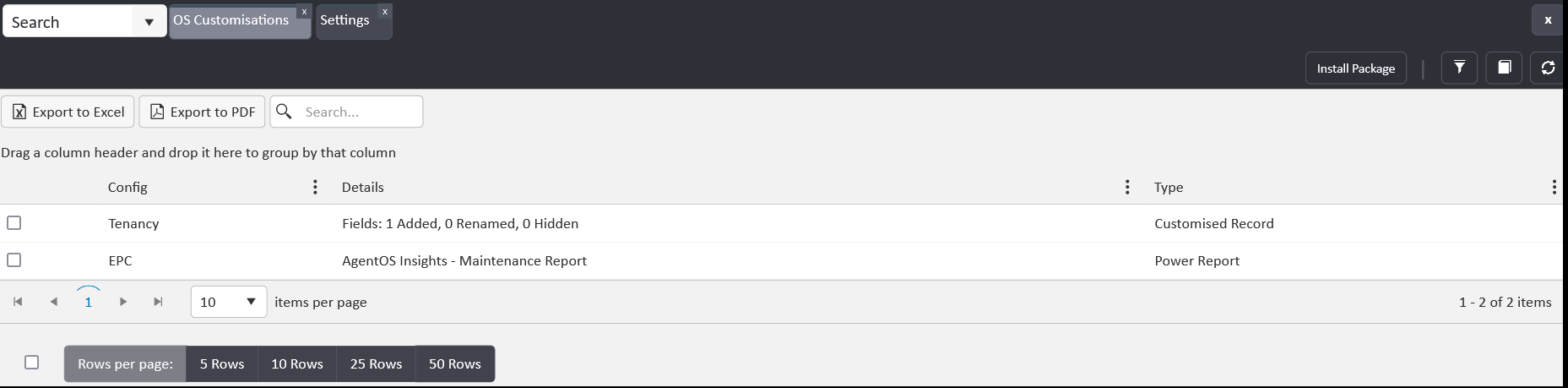Click the column layout icon in toolbar
1568x388 pixels.
pos(1504,68)
